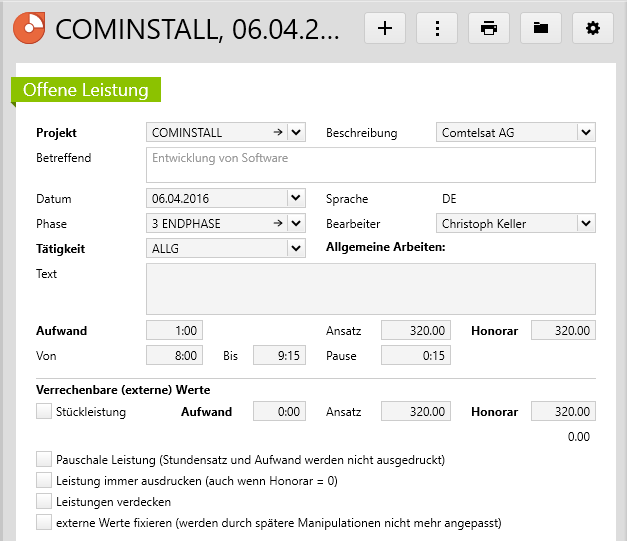
Task: Open settings via the gear icon
Action: pyautogui.click(x=593, y=28)
